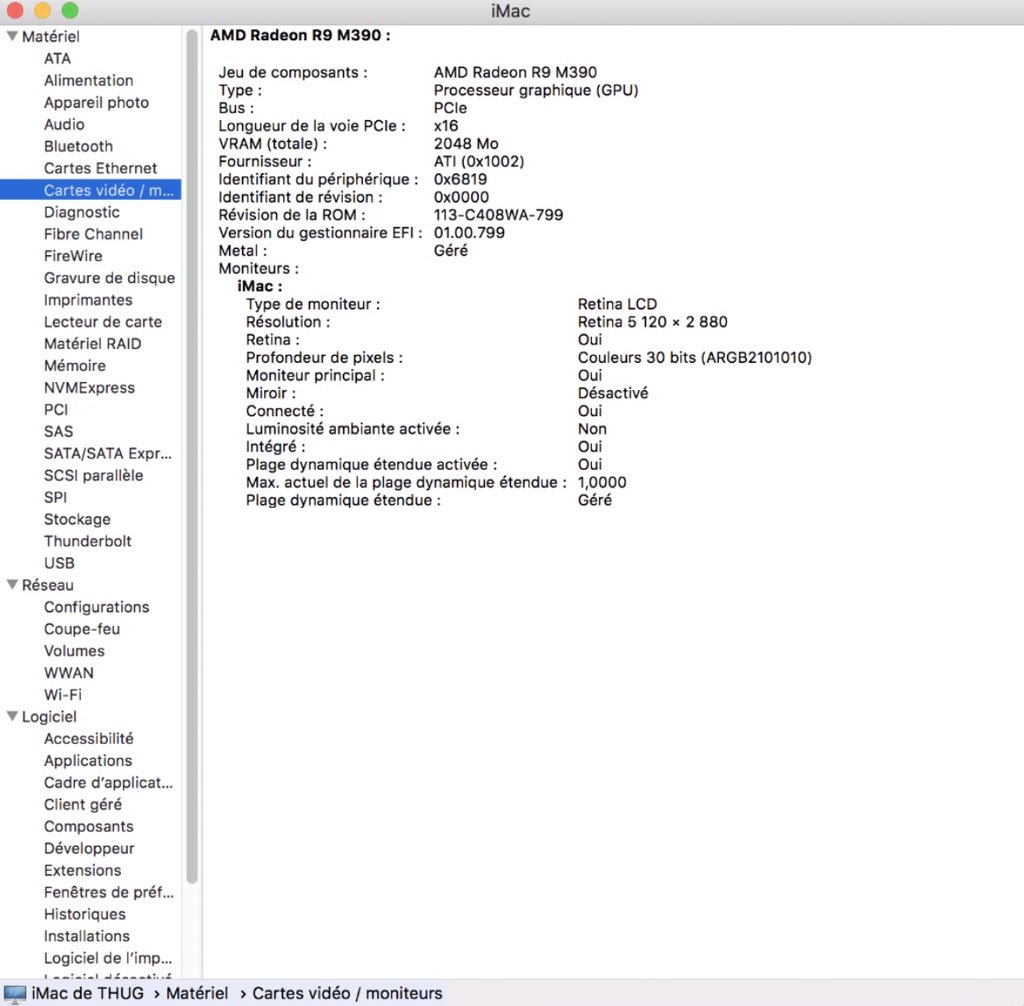Click the Désactivé mirror value
1024x1006 pixels.
[613, 393]
